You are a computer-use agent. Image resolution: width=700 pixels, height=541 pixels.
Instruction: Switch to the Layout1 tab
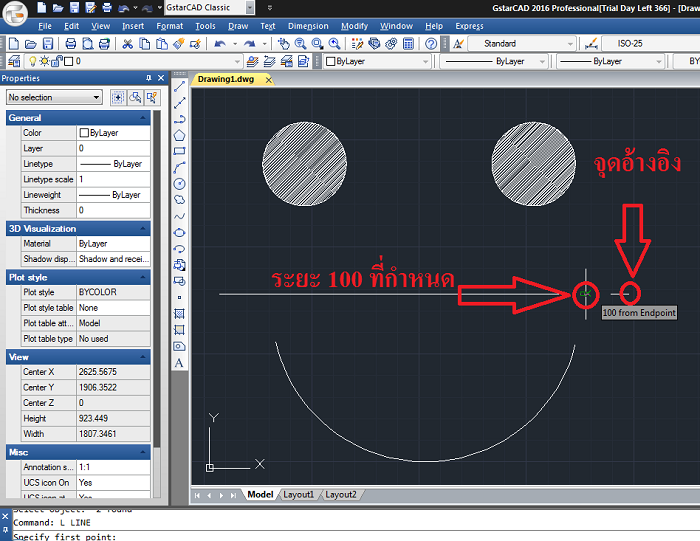298,494
